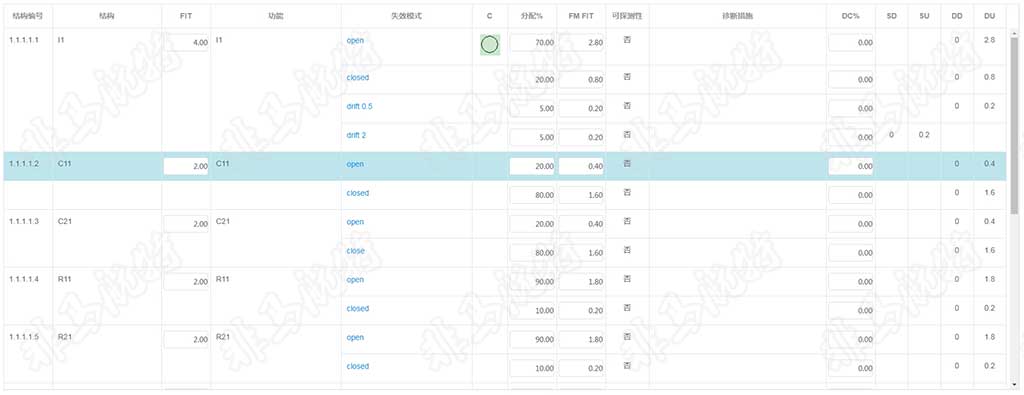Viewport: 1024px width, 395px height.
Task: Click the R21 FIT field showing 2.00
Action: click(x=186, y=340)
